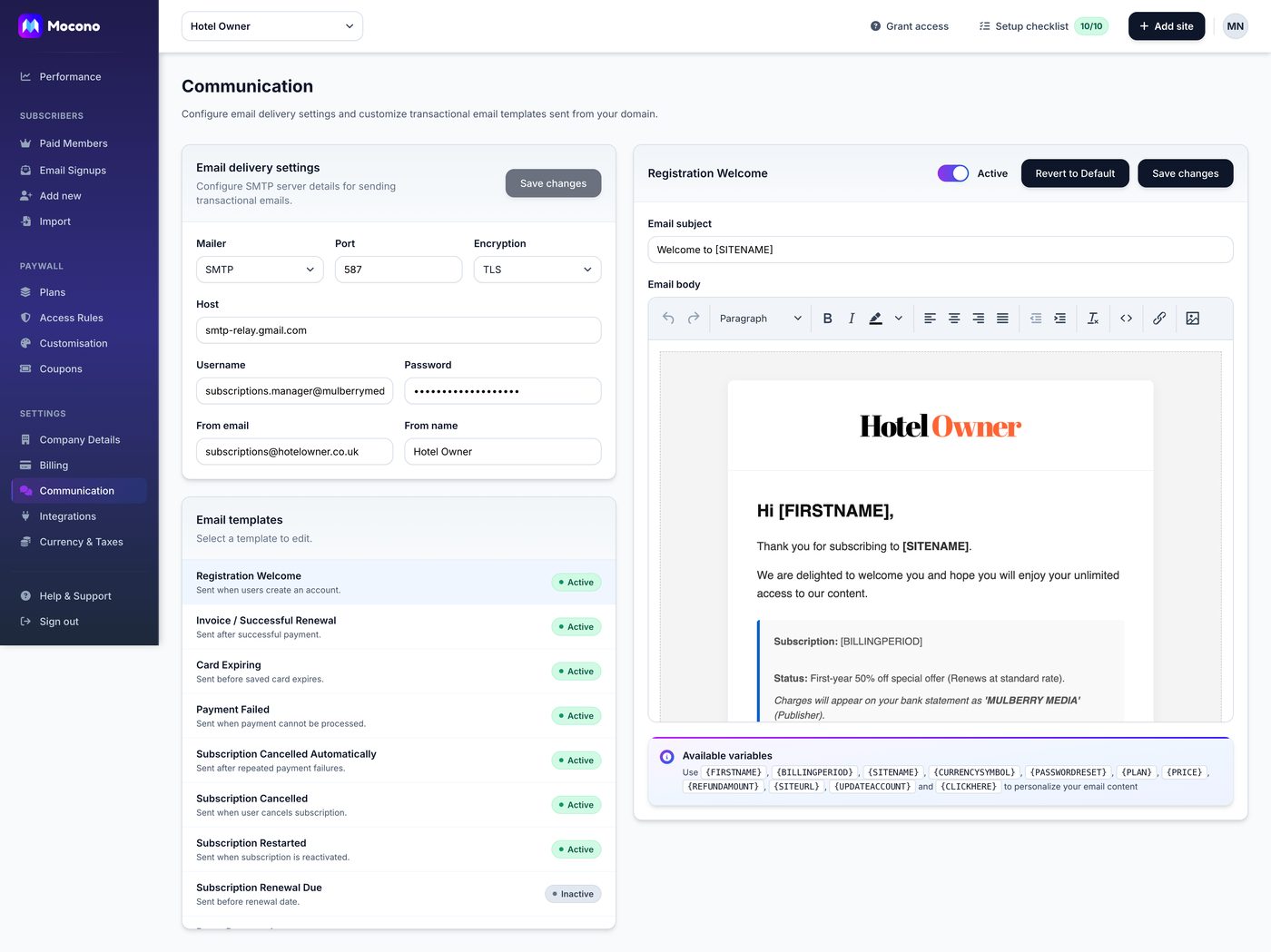Align text left
This screenshot has width=1271, height=952.
pyautogui.click(x=930, y=319)
